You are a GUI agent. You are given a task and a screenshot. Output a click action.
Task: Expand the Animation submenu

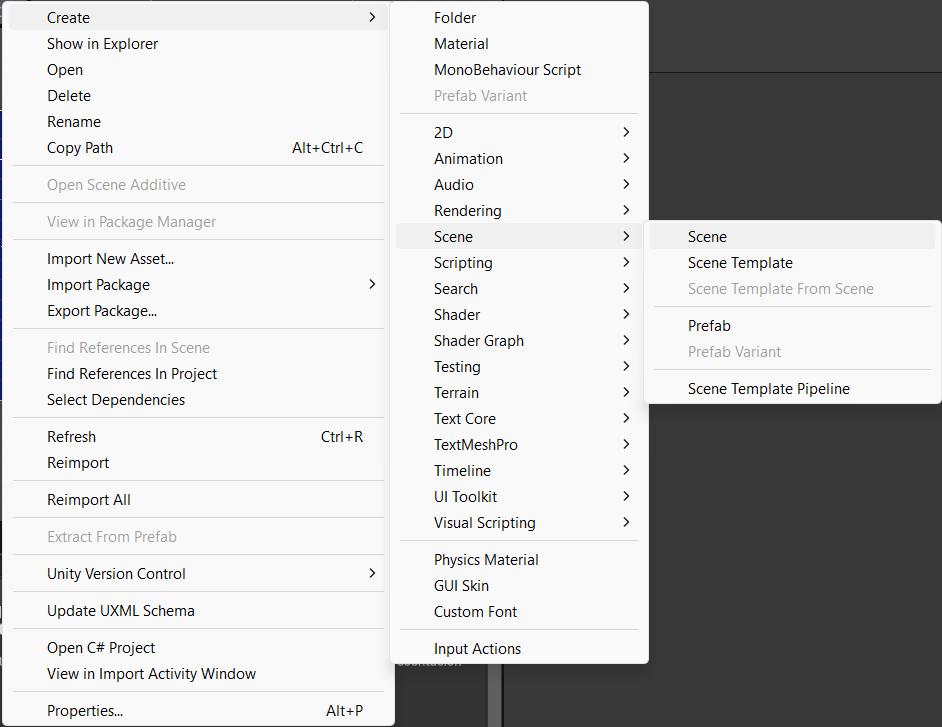[519, 159]
